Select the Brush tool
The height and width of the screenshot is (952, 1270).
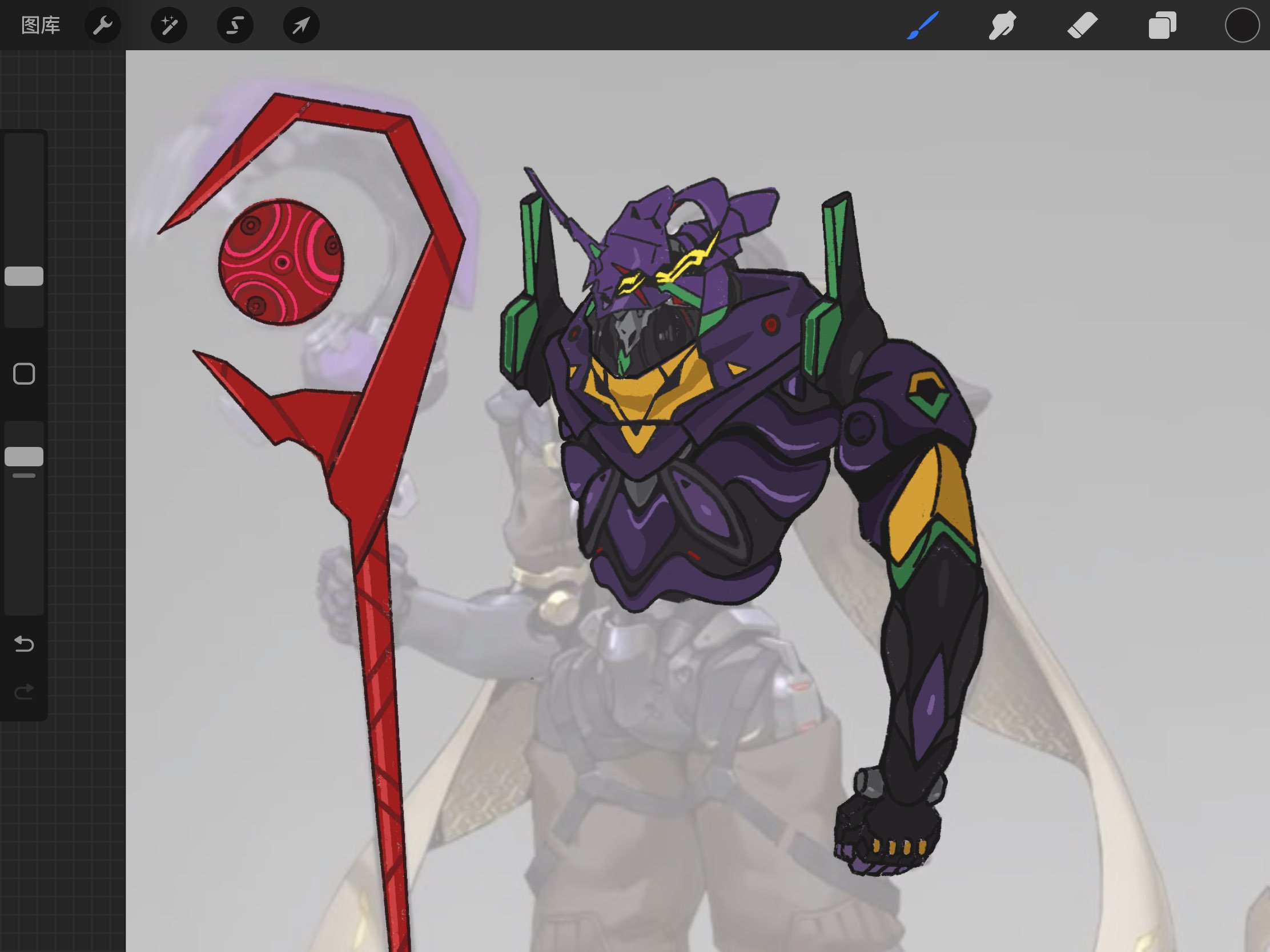tap(923, 25)
